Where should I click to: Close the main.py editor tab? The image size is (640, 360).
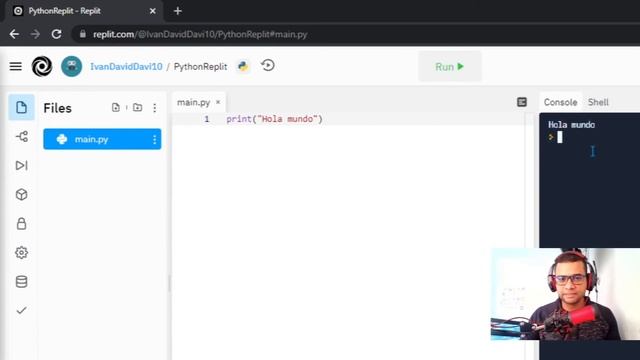[218, 102]
